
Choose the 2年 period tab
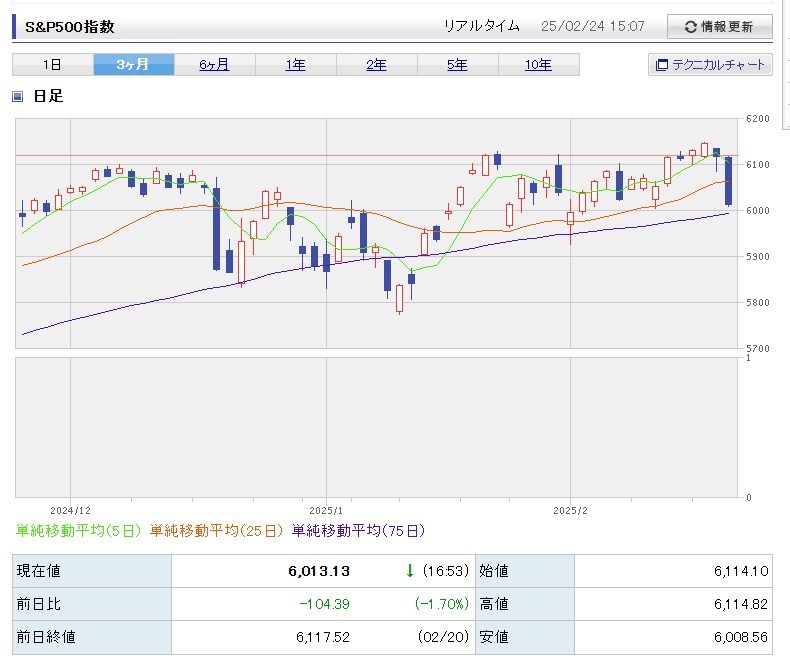tap(376, 65)
